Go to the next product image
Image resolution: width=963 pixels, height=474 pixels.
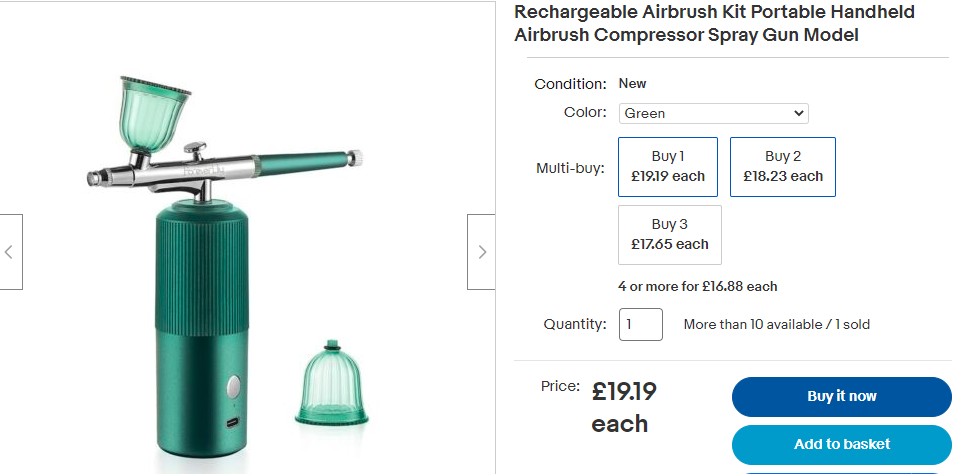pos(481,252)
